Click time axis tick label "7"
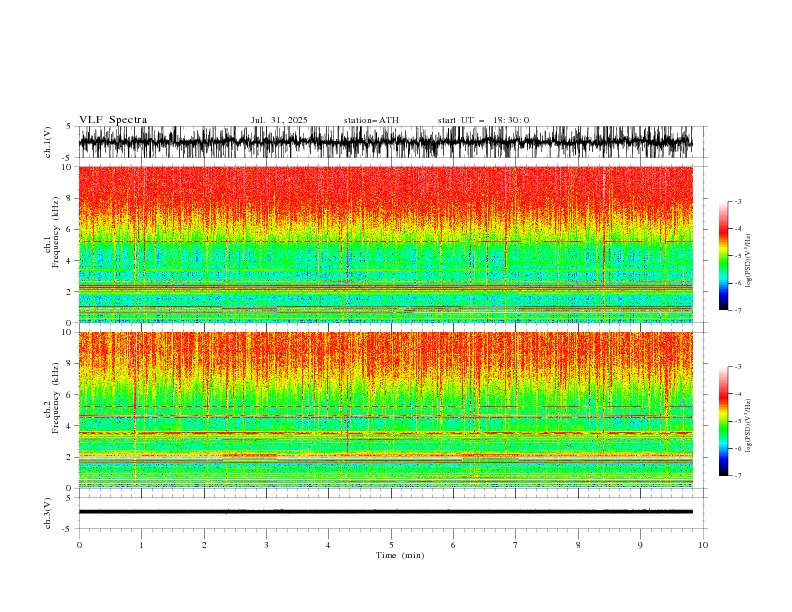 coord(516,545)
